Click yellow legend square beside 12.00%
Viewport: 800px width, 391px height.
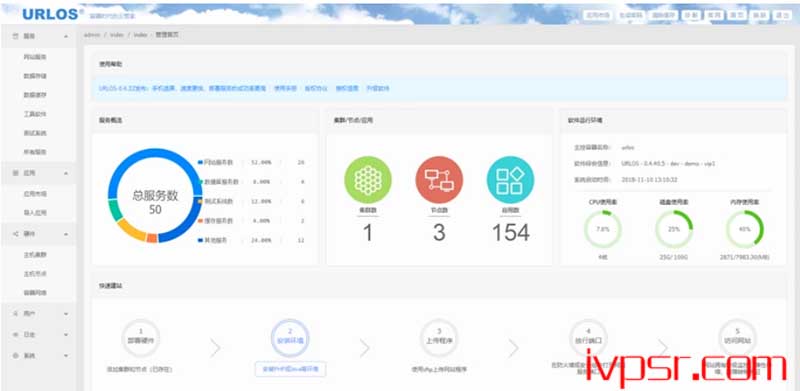[201, 201]
